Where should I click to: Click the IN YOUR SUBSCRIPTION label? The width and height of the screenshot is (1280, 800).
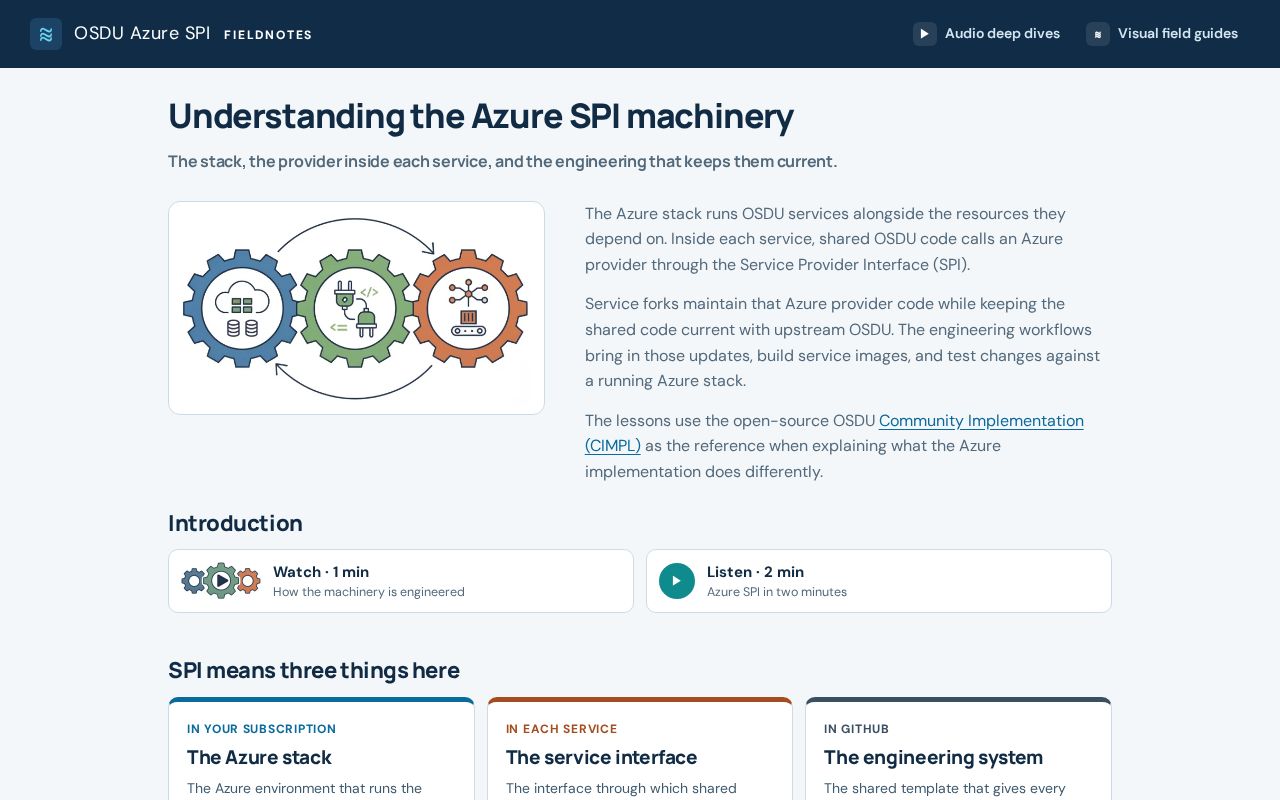(x=262, y=729)
